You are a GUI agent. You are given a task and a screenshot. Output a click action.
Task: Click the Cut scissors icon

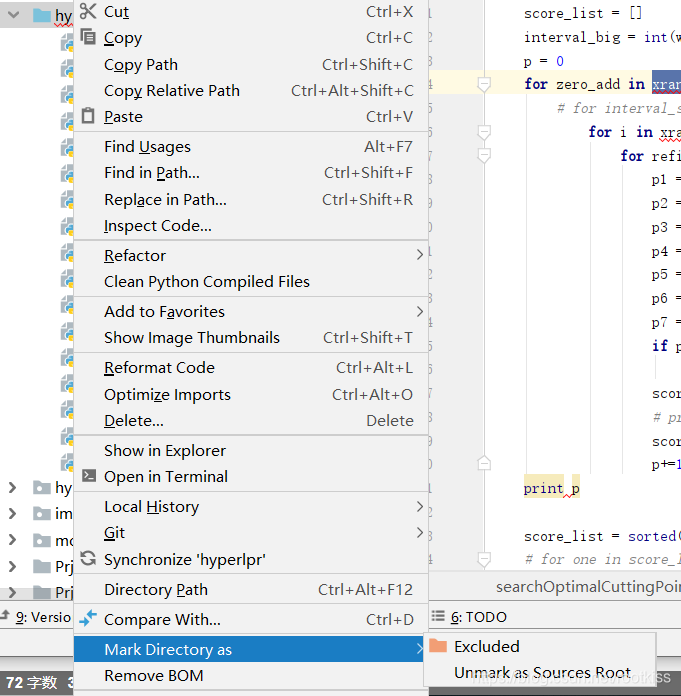[x=88, y=11]
